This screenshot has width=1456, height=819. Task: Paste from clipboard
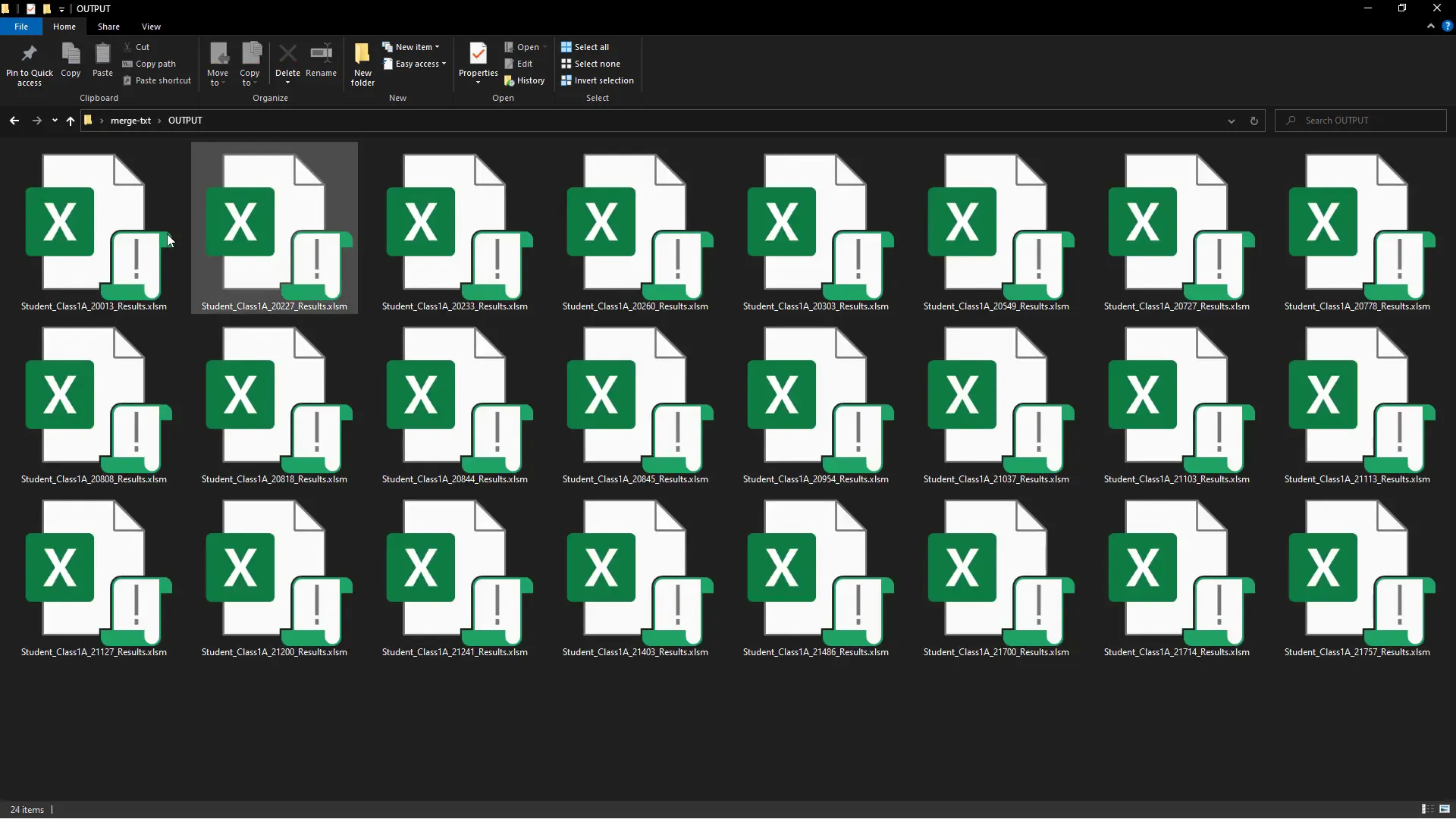click(102, 61)
